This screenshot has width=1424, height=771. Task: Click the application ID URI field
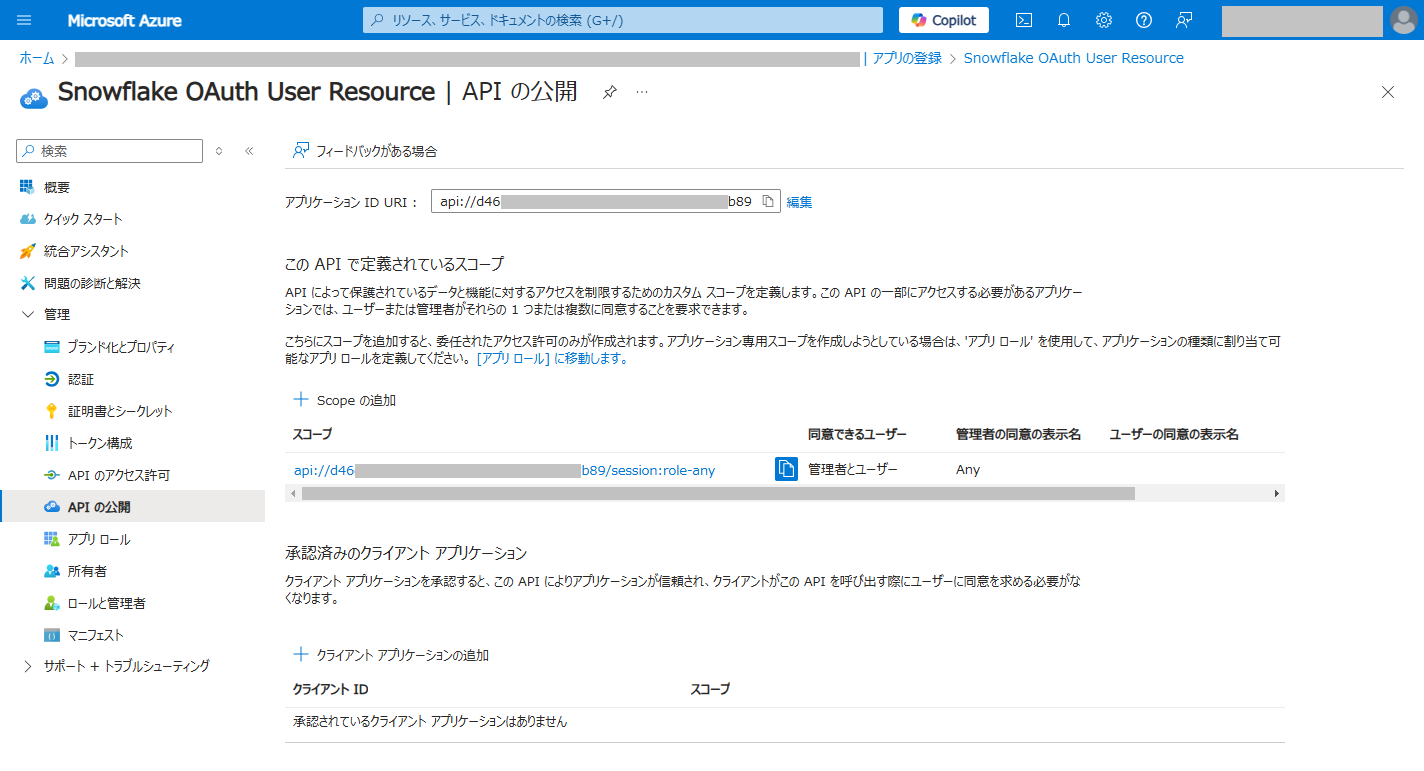pos(605,201)
